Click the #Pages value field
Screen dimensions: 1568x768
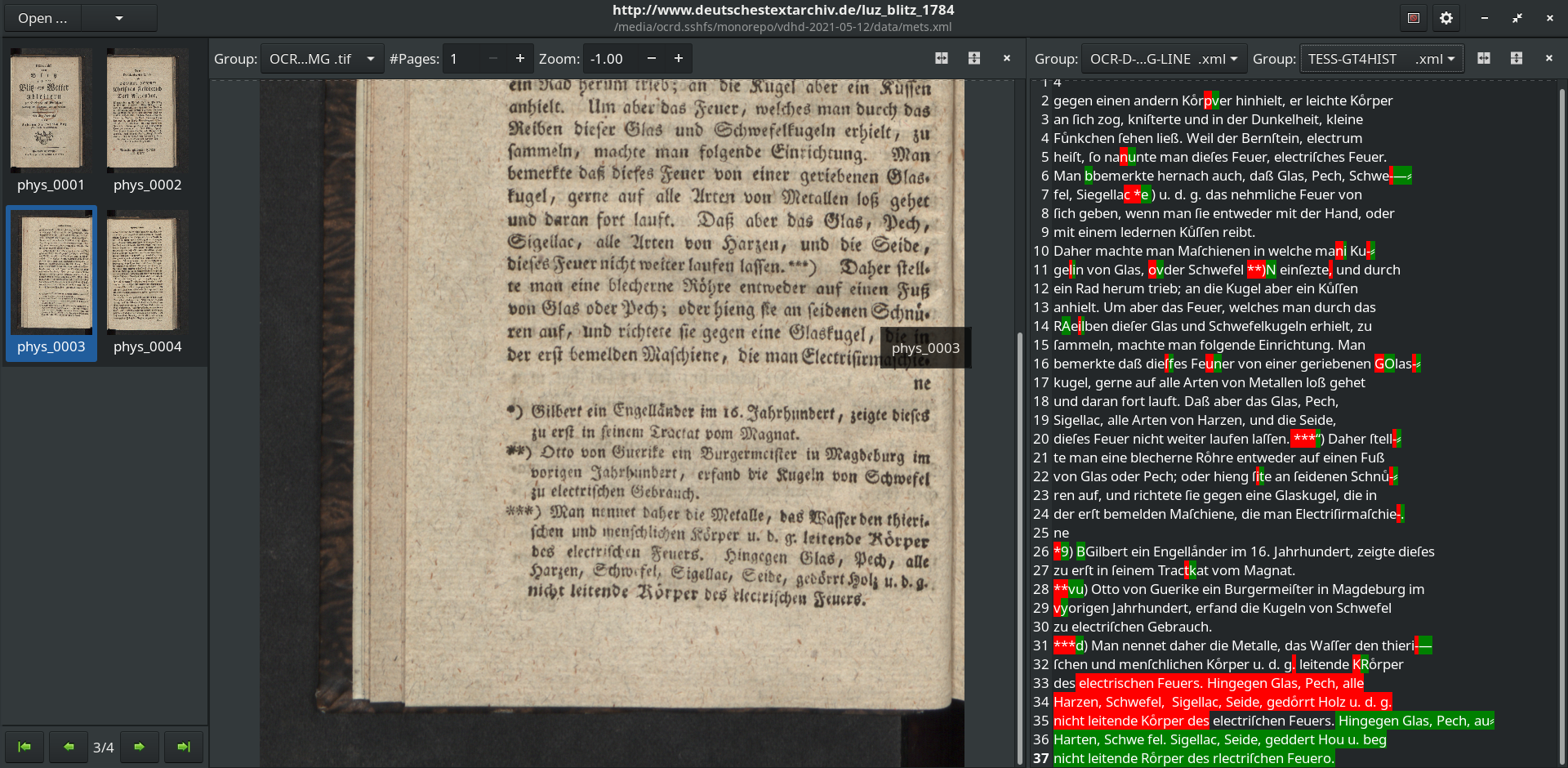tap(460, 59)
